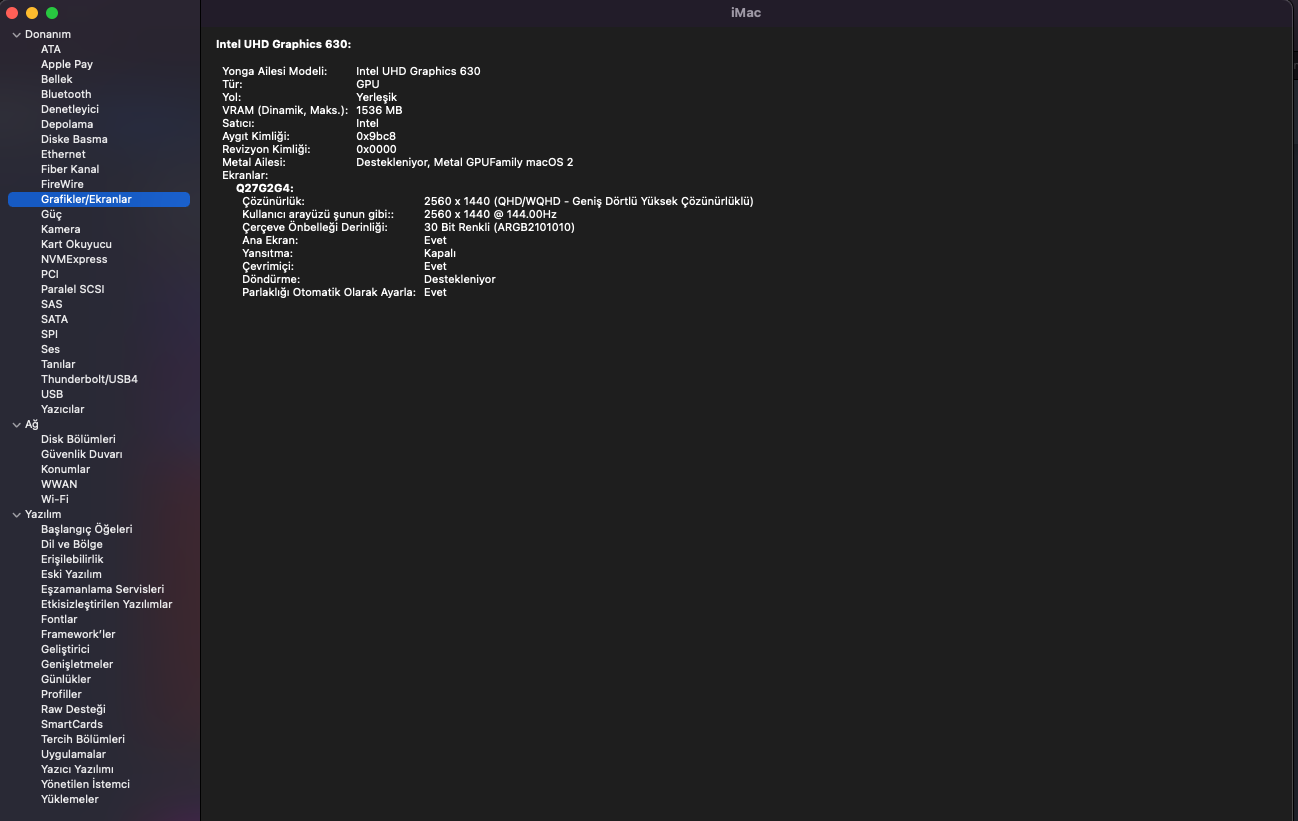Show WWAN network details

[59, 484]
